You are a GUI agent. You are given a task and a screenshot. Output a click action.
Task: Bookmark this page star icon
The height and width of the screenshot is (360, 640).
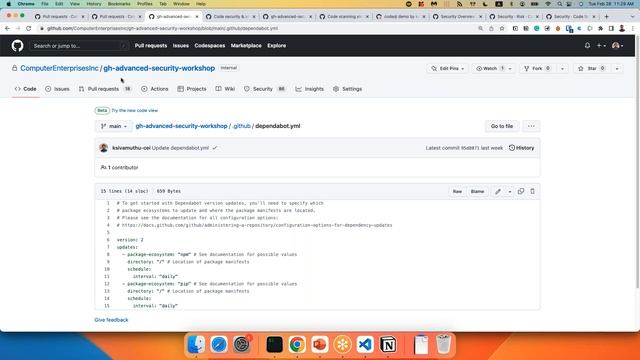click(x=502, y=29)
